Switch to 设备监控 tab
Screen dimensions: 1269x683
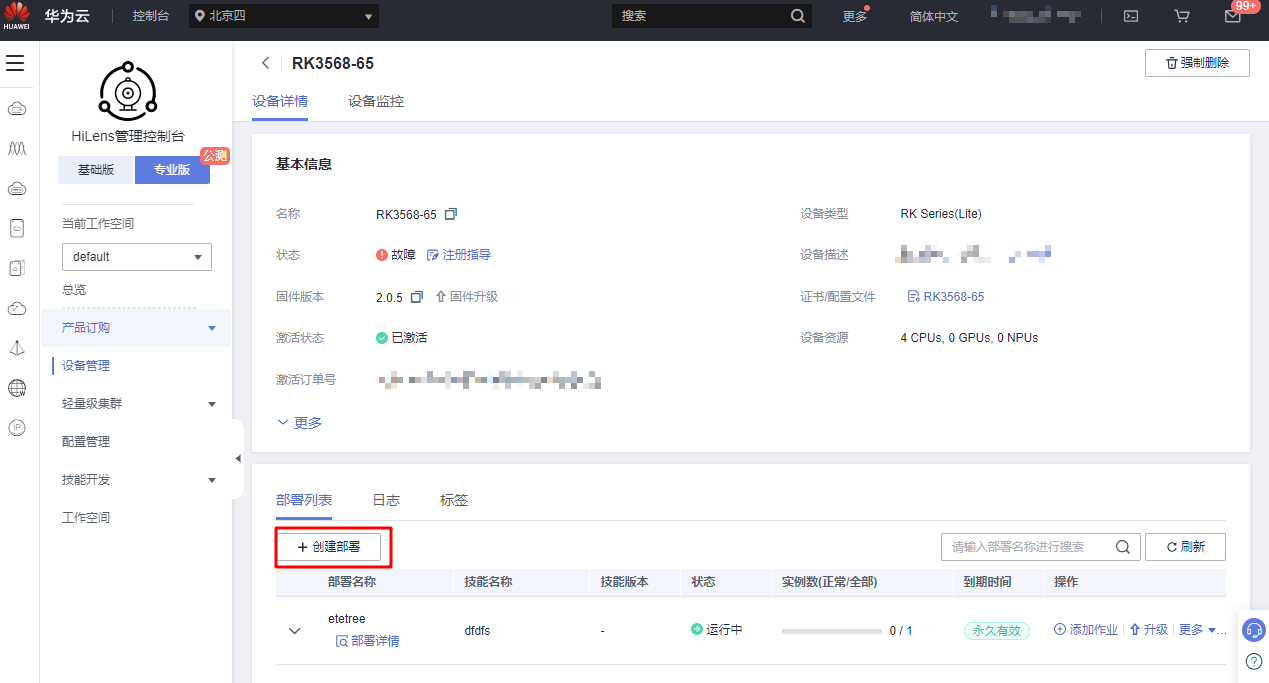click(376, 102)
